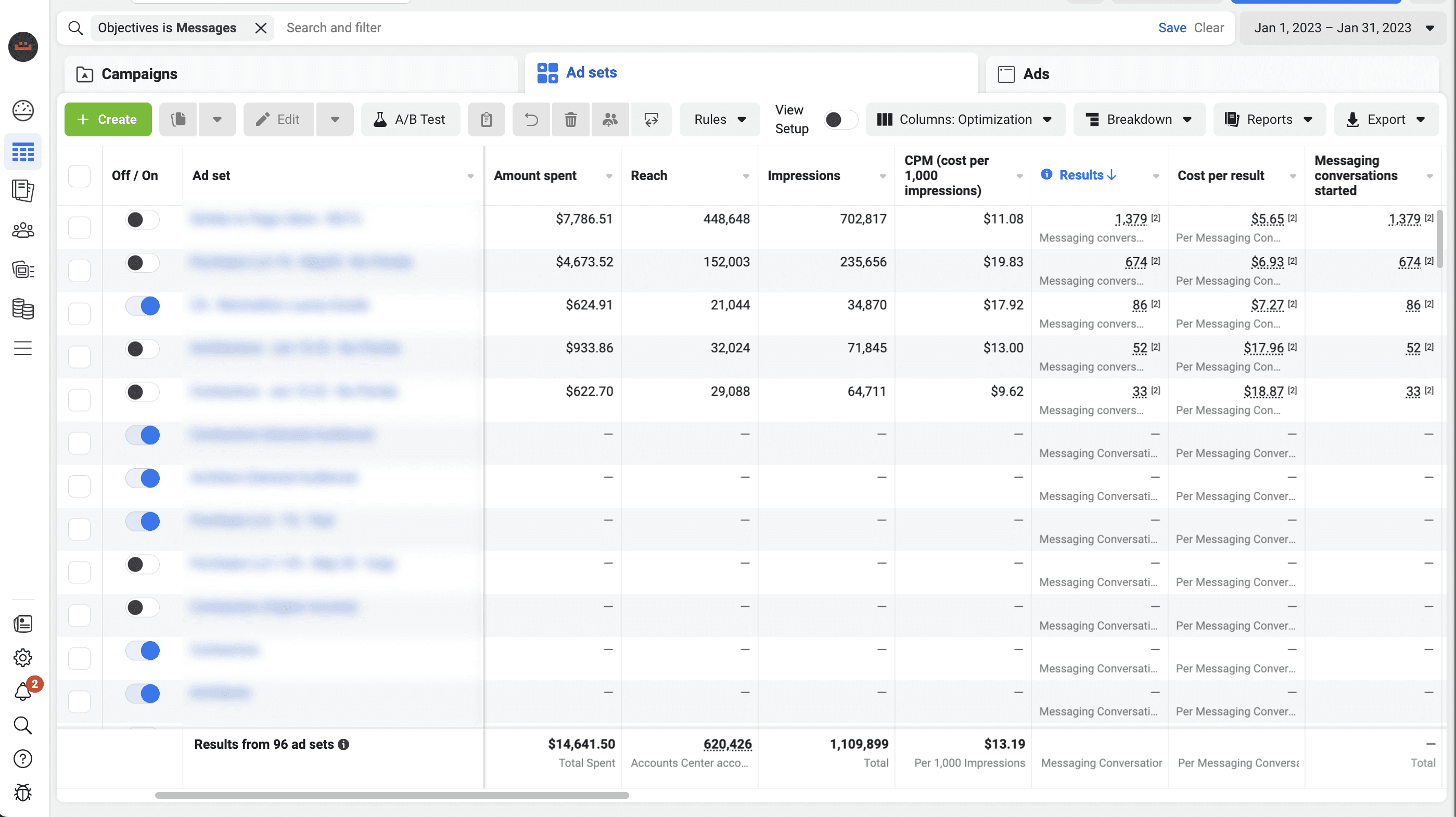Image resolution: width=1456 pixels, height=817 pixels.
Task: Open the Rules dropdown
Action: pyautogui.click(x=720, y=119)
